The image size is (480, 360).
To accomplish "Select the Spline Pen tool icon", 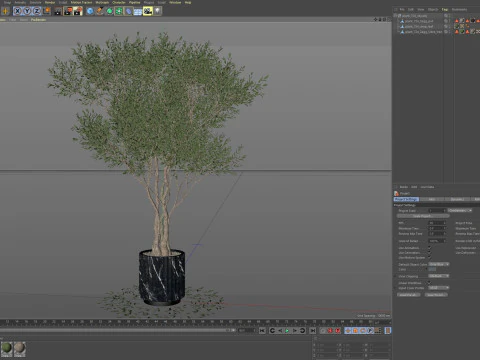I will (100, 11).
